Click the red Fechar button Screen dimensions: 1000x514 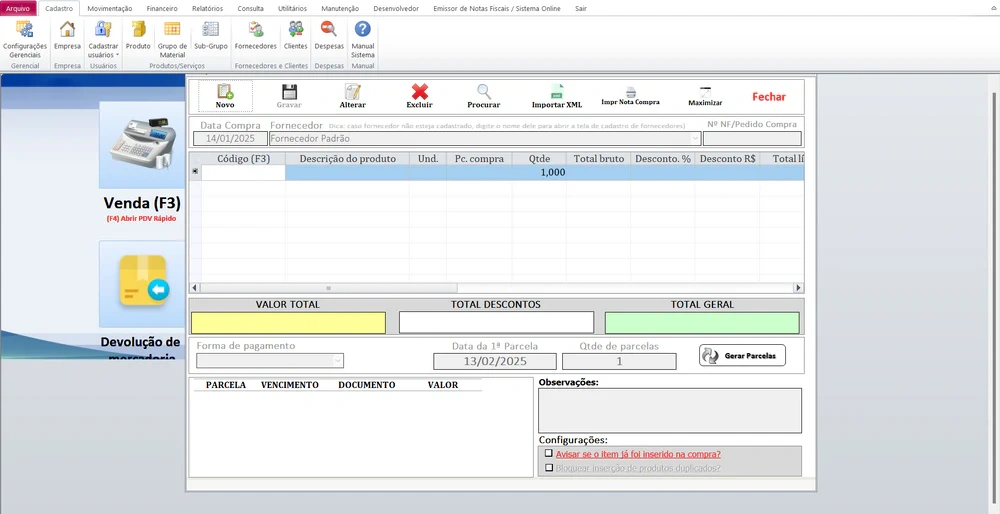point(769,97)
